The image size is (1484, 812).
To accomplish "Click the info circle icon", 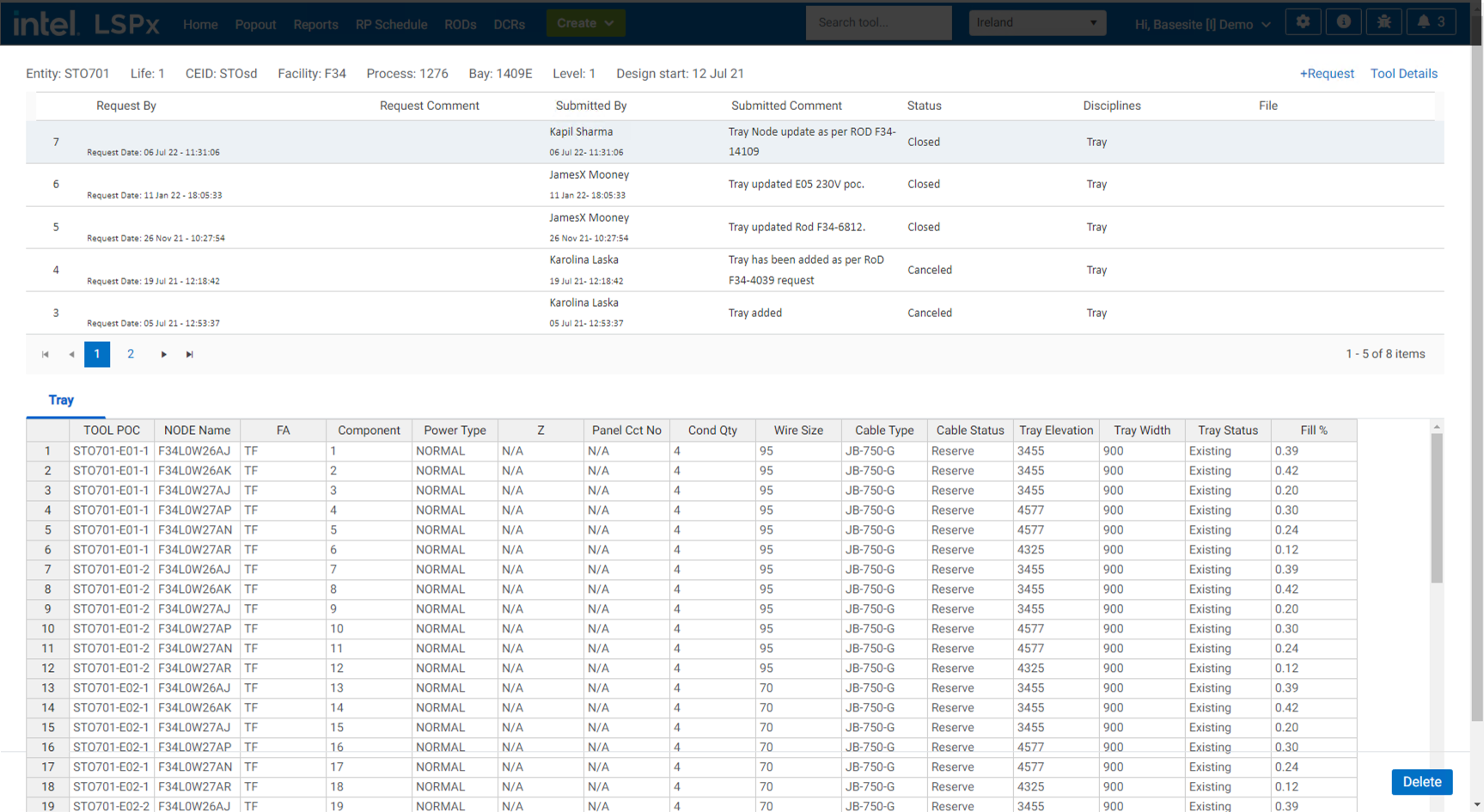I will [x=1343, y=22].
